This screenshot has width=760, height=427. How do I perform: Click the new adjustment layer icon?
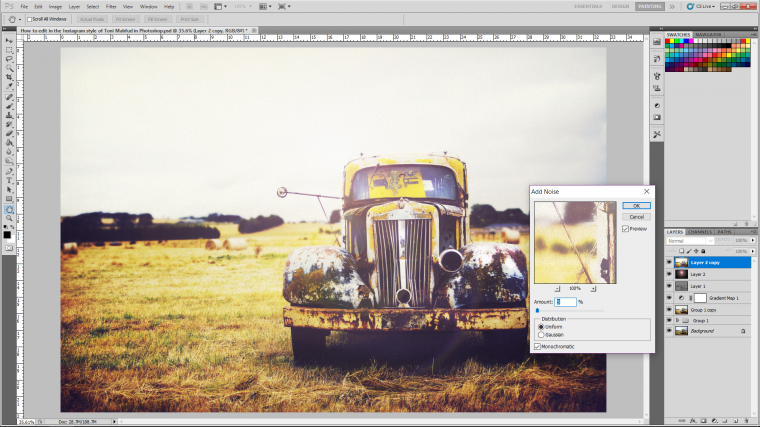714,421
